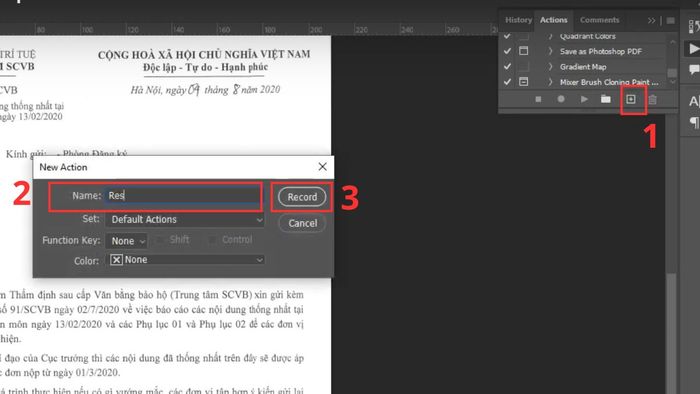Expand the Gradient Map action
The height and width of the screenshot is (394, 700).
coord(550,66)
